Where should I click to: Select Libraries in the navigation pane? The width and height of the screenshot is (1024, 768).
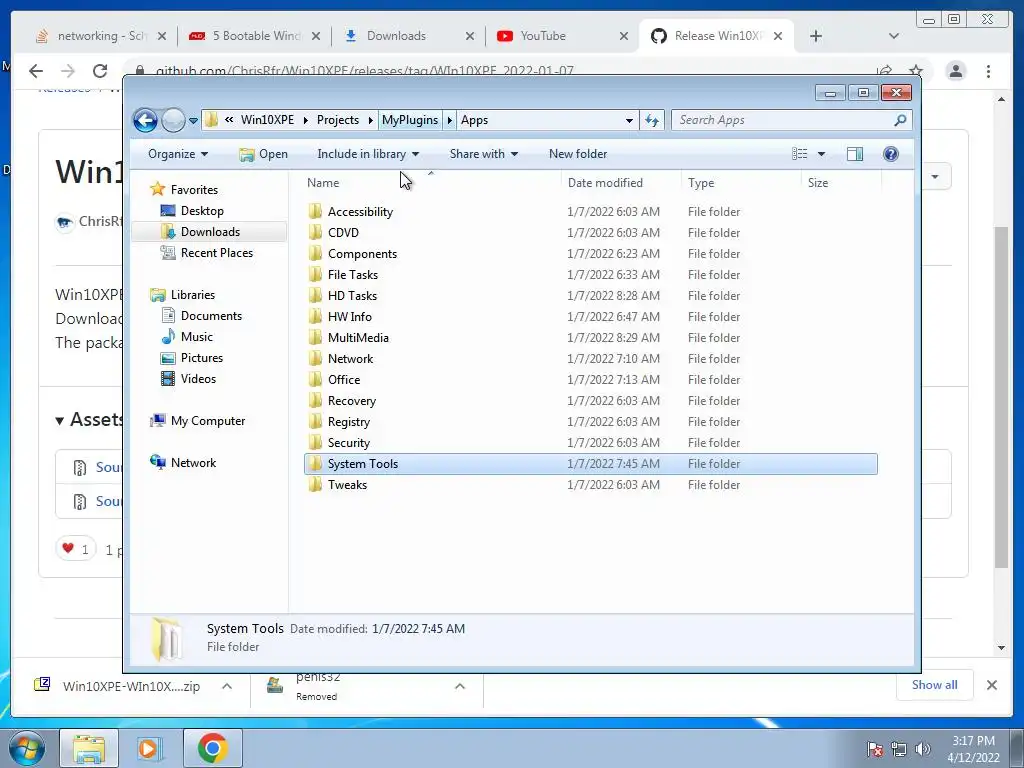(193, 295)
